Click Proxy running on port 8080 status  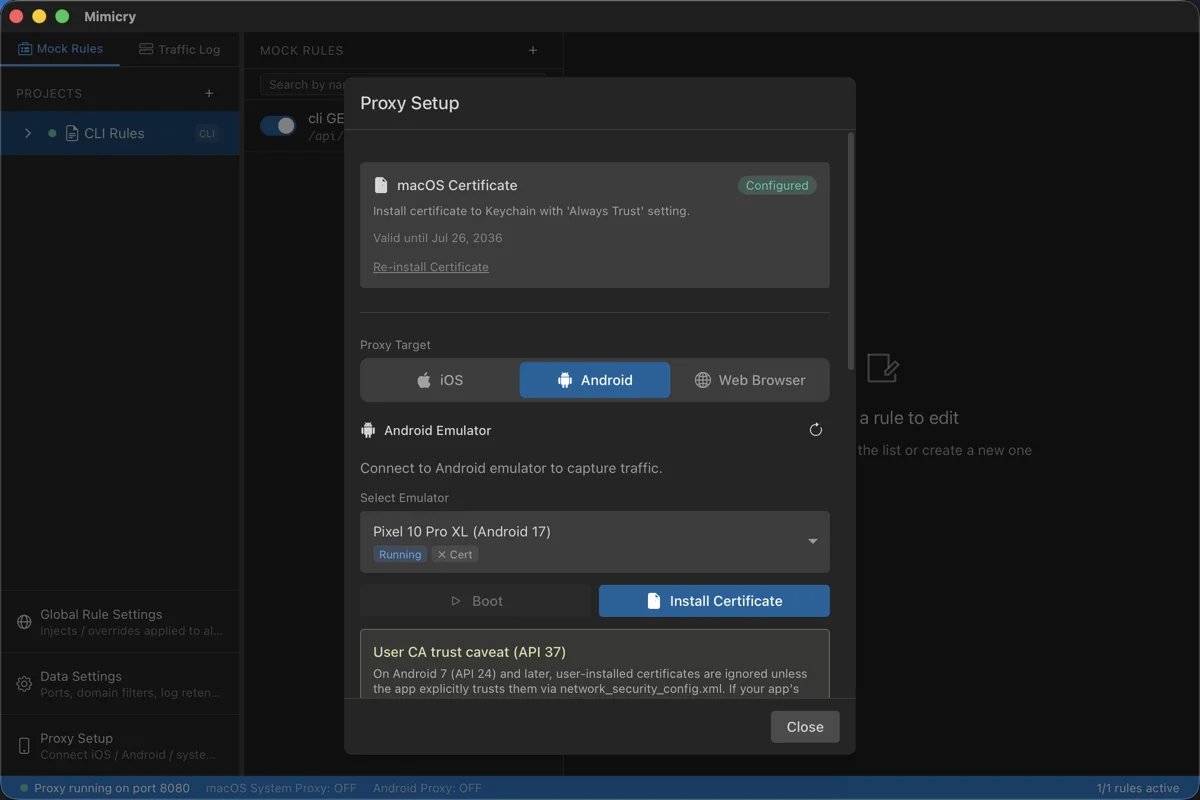pos(105,788)
